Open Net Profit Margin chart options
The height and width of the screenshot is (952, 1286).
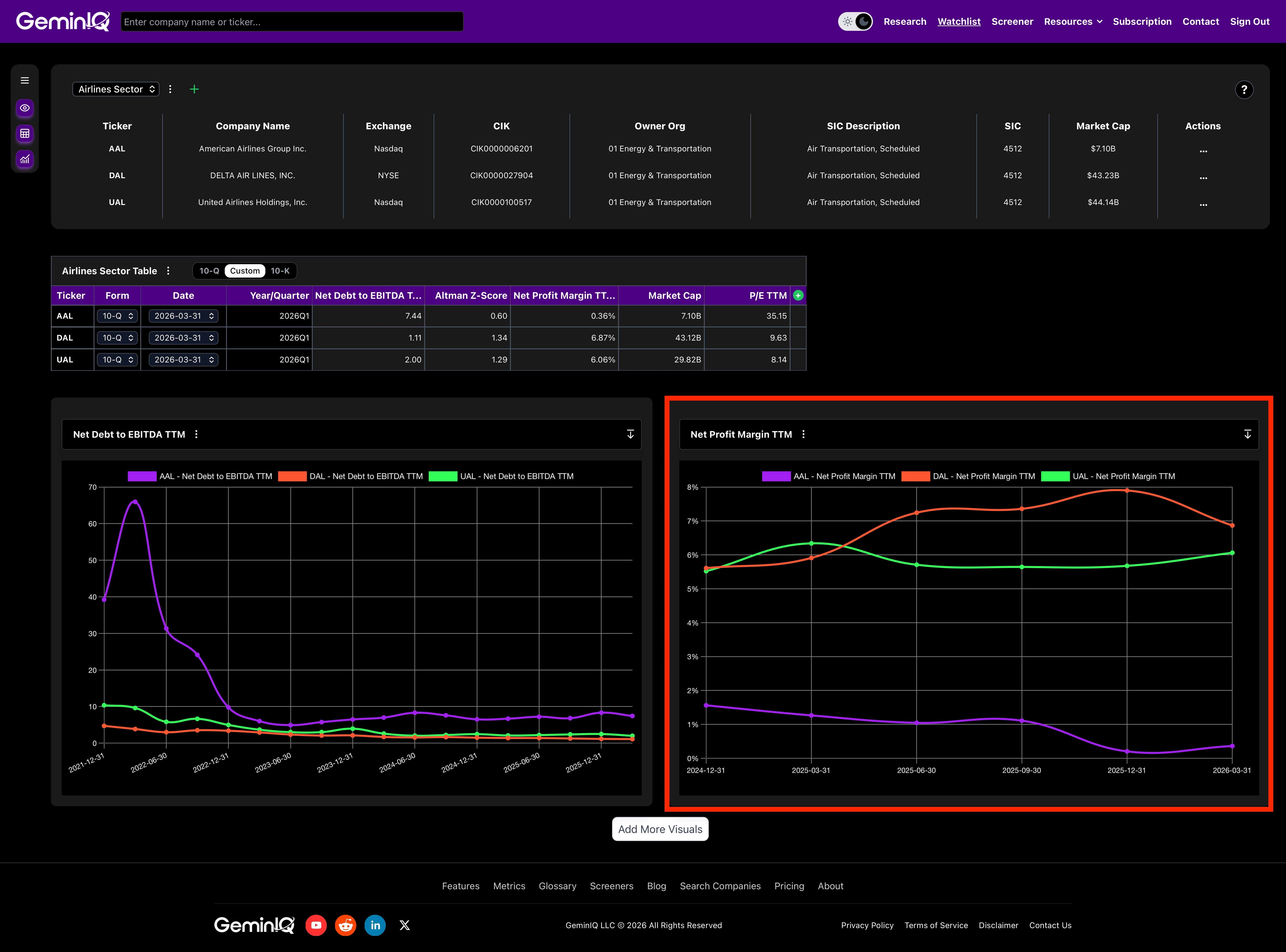803,435
